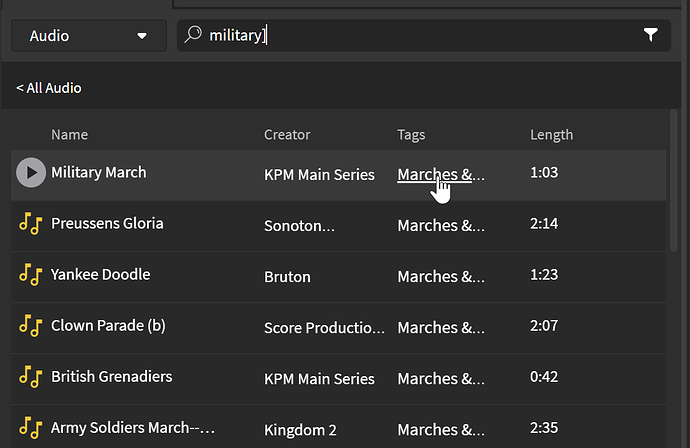Click the Score Productio... creator entry

pos(324,328)
